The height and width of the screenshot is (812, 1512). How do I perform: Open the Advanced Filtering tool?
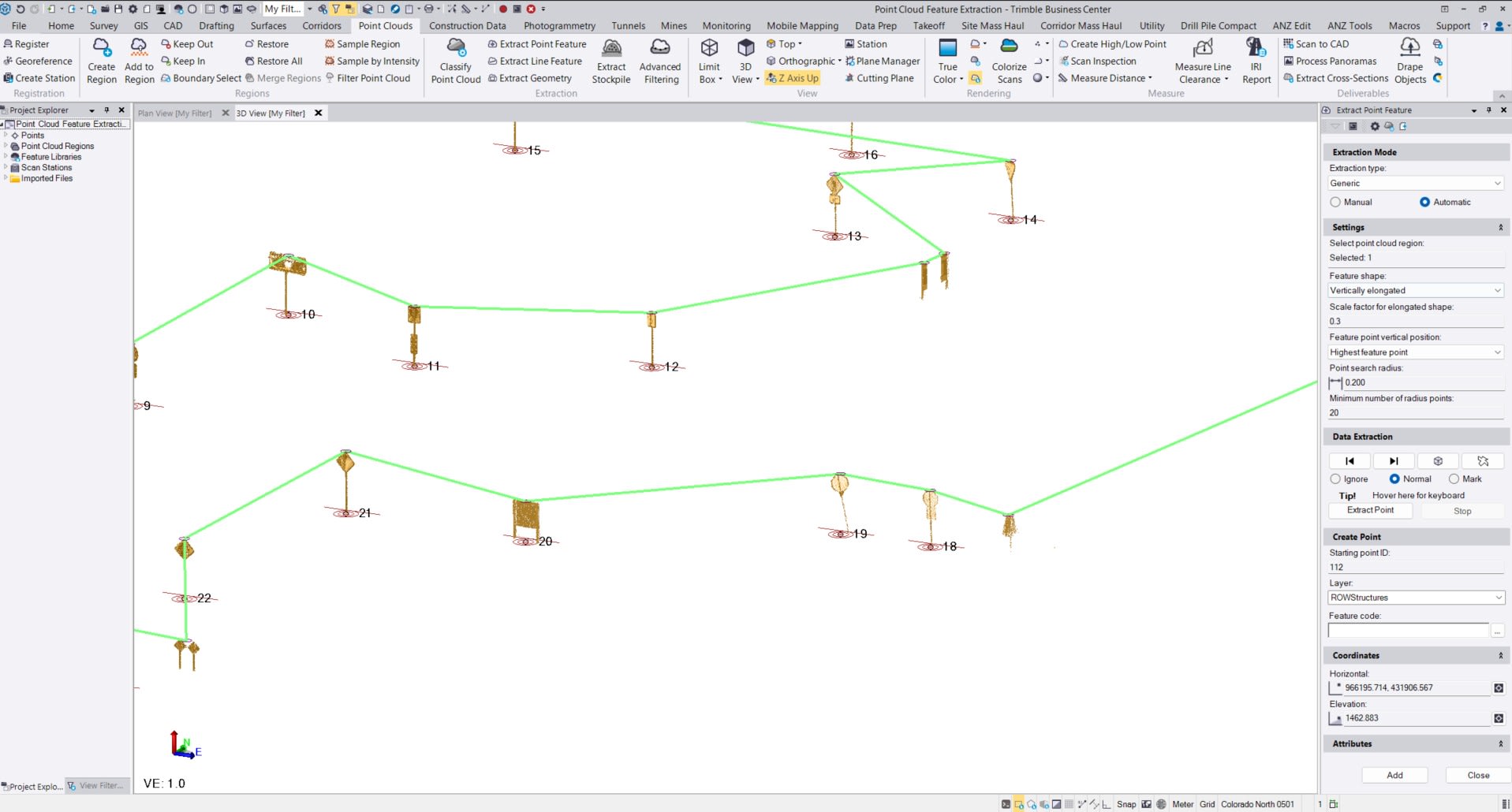[660, 61]
